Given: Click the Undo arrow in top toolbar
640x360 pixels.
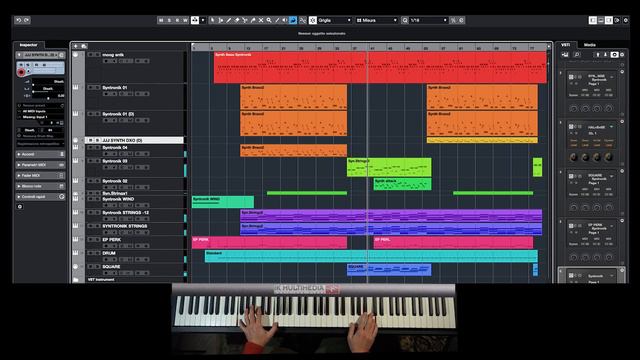Looking at the screenshot, I should [18, 20].
